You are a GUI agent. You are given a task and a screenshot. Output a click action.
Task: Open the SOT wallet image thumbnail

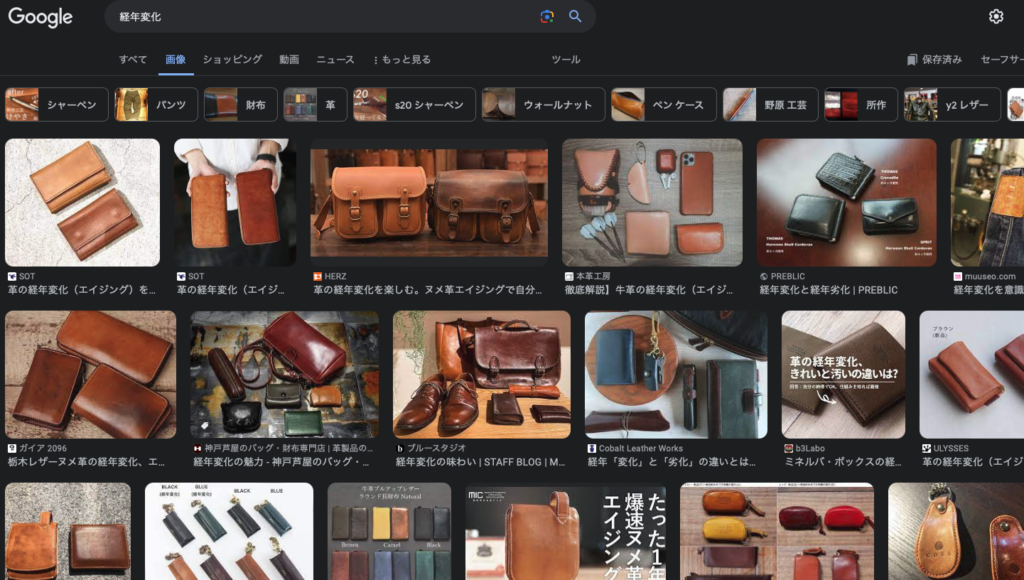click(x=83, y=203)
